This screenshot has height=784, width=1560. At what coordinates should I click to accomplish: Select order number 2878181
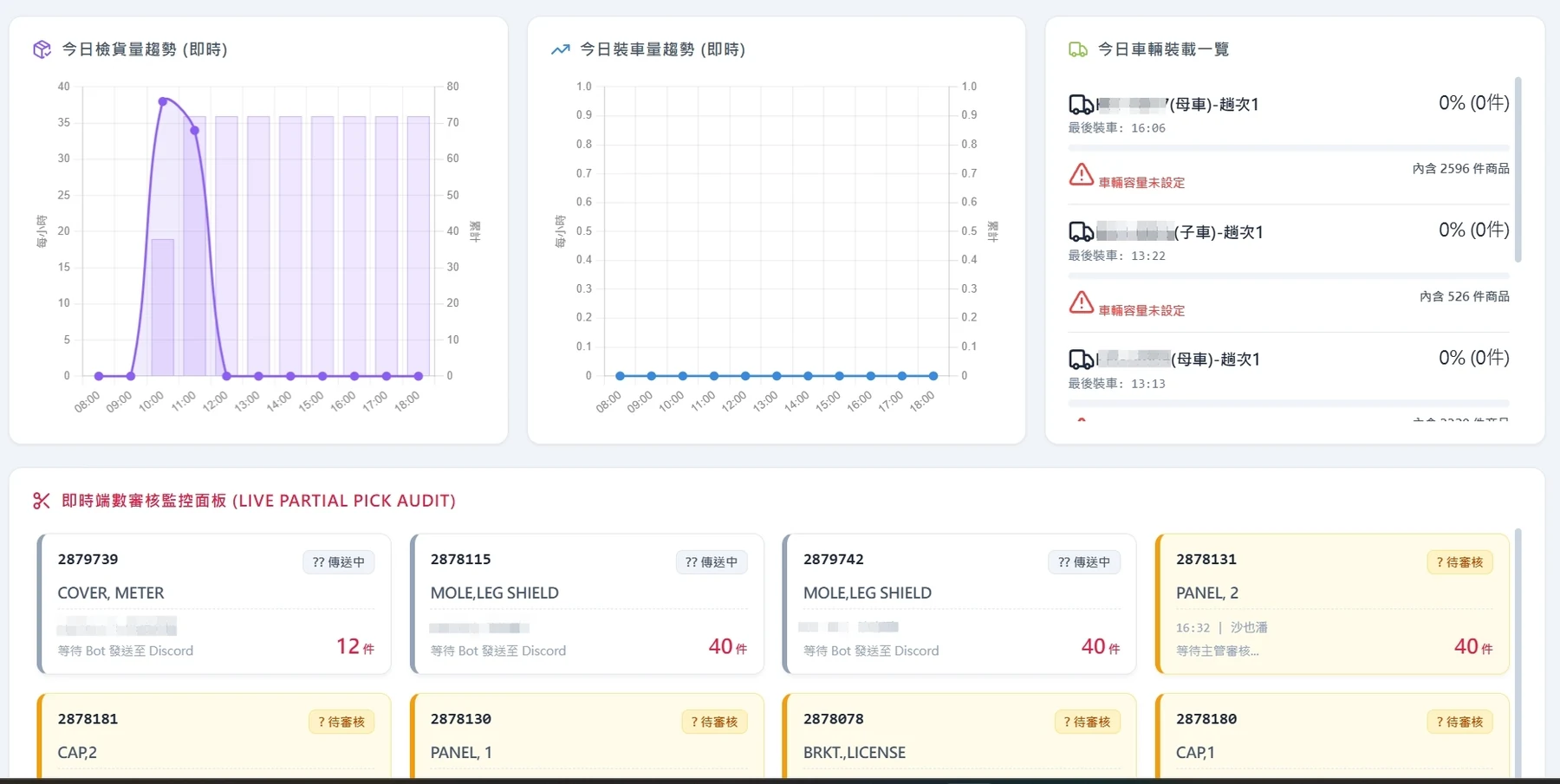[x=88, y=719]
